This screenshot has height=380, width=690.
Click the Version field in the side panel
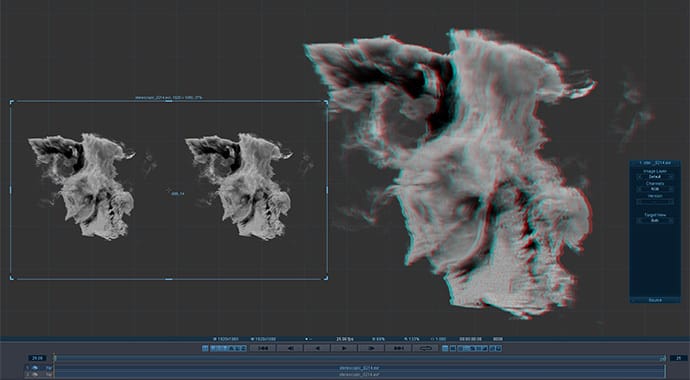tap(655, 201)
